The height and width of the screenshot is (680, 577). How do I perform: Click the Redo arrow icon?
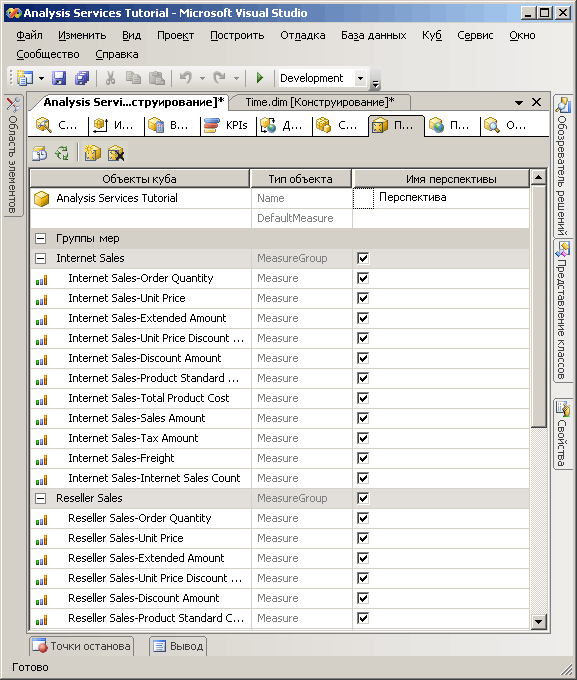click(220, 78)
